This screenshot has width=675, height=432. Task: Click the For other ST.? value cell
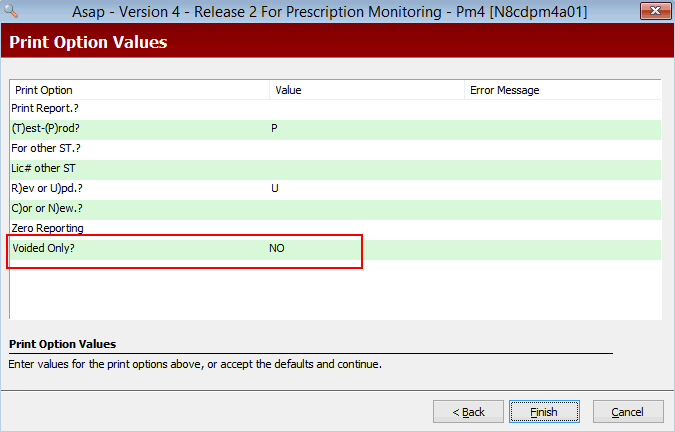click(x=367, y=148)
